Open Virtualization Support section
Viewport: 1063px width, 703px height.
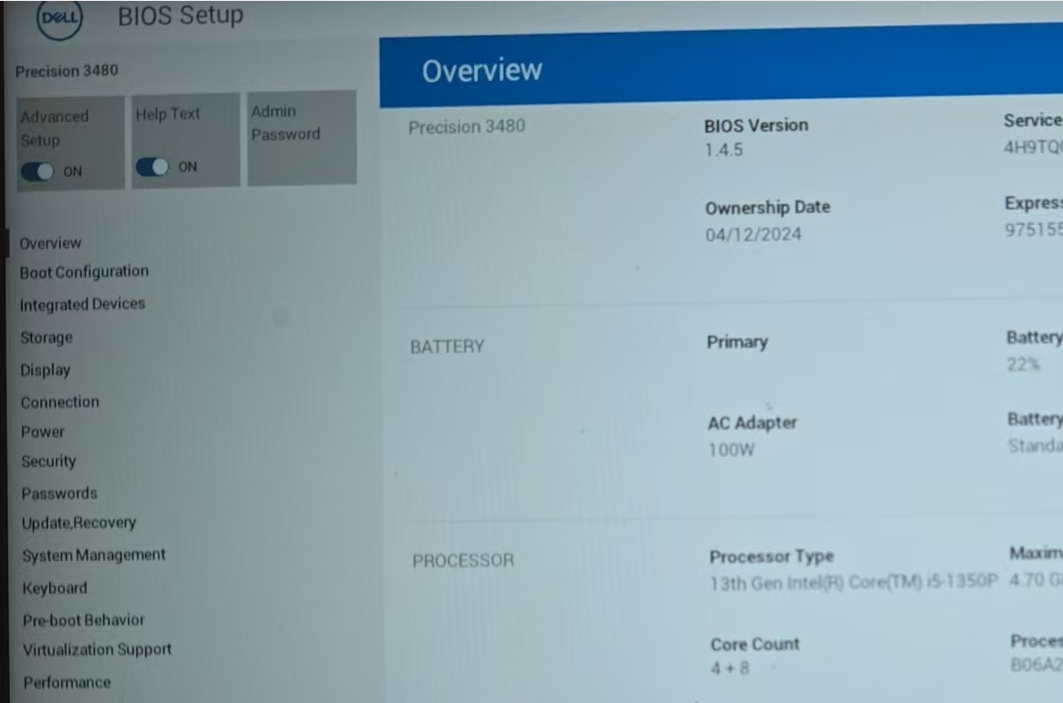[97, 649]
